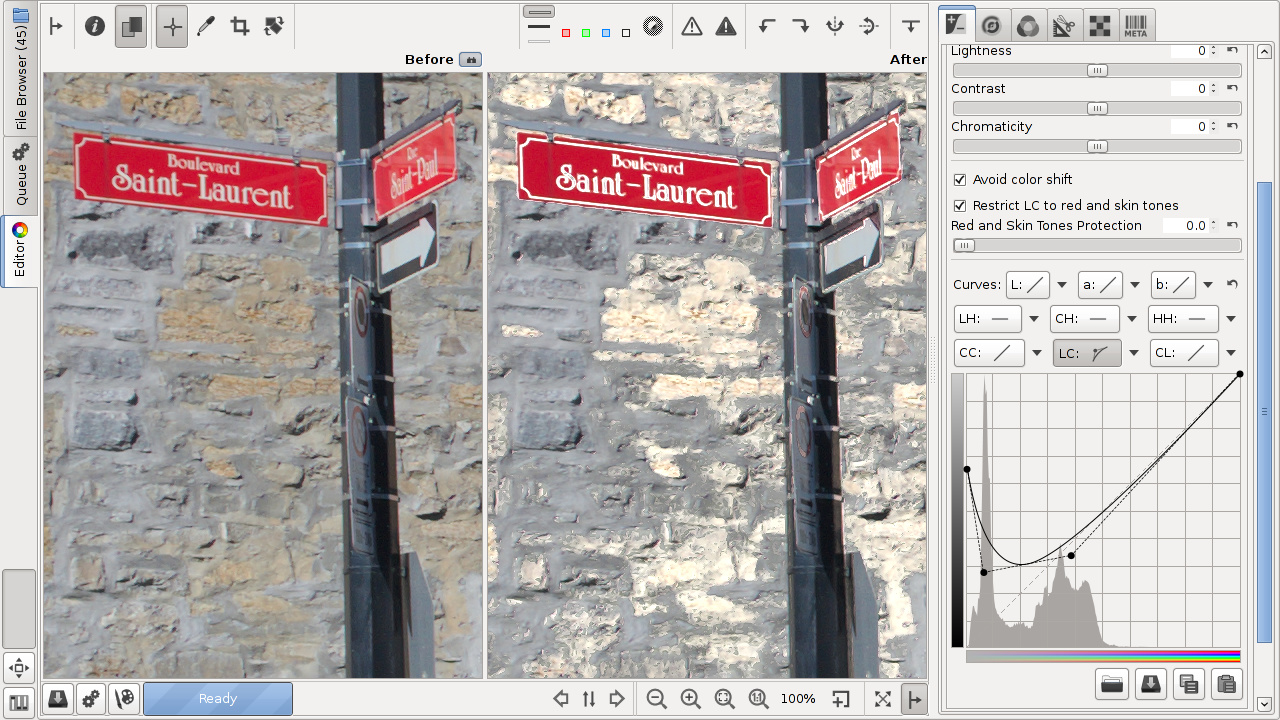The width and height of the screenshot is (1280, 720).
Task: Flip the image horizontally
Action: (x=835, y=27)
